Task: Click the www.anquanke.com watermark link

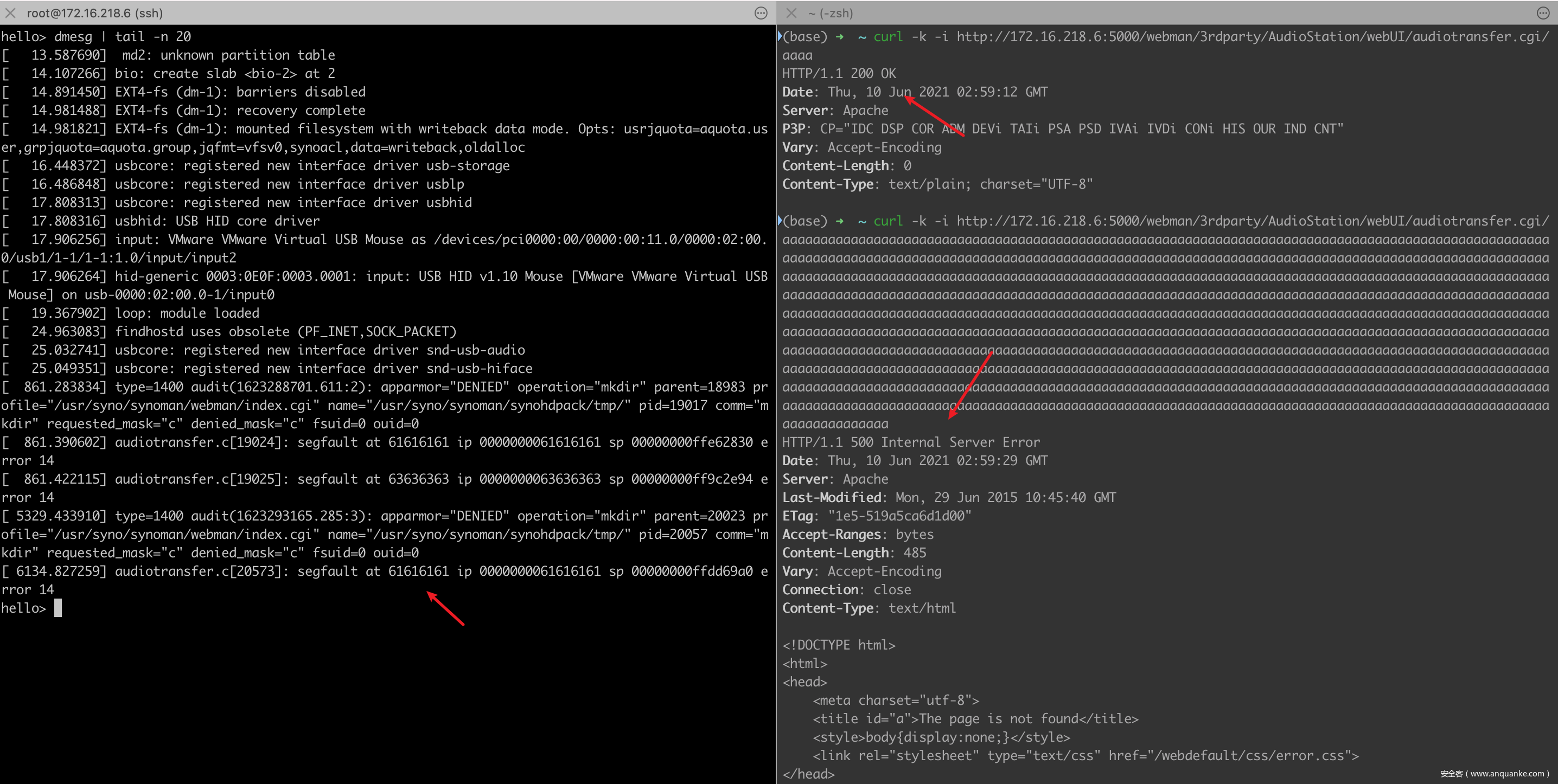Action: coord(1506,774)
